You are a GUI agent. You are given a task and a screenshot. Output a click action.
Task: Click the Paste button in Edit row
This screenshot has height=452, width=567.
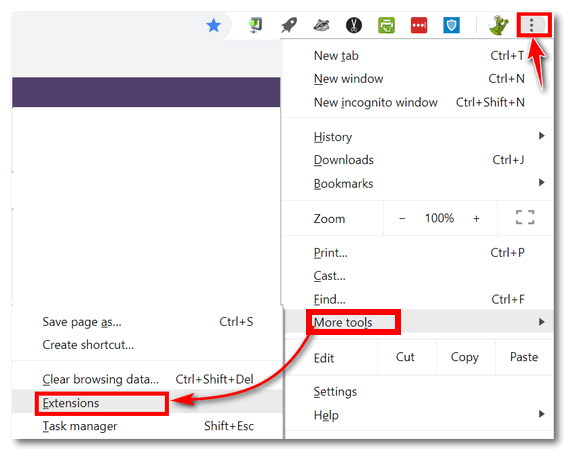pos(524,357)
